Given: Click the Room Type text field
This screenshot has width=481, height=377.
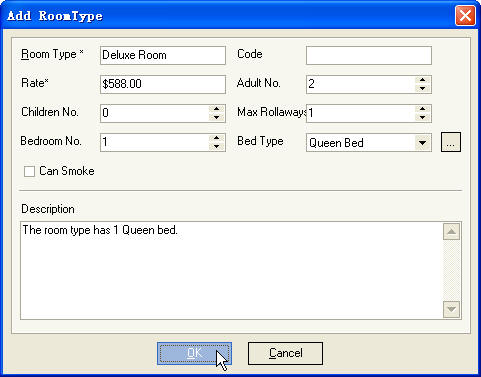Looking at the screenshot, I should point(163,55).
